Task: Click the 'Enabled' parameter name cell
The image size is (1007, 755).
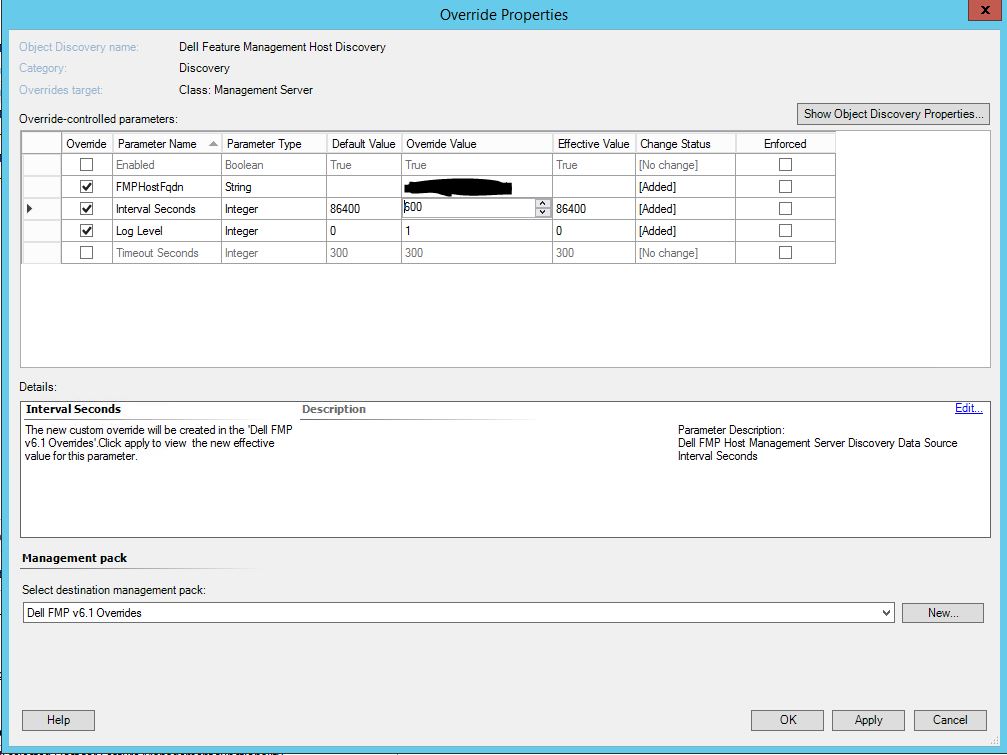Action: [167, 165]
